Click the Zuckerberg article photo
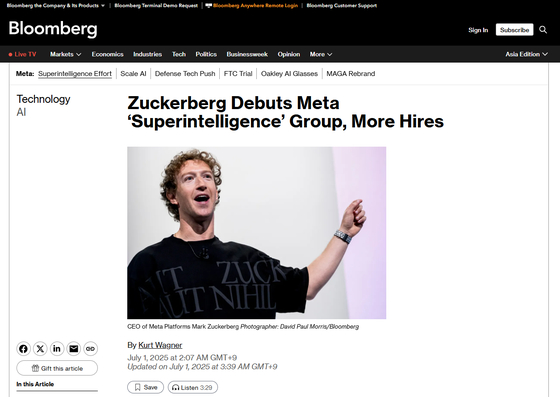The width and height of the screenshot is (560, 397). [x=256, y=233]
